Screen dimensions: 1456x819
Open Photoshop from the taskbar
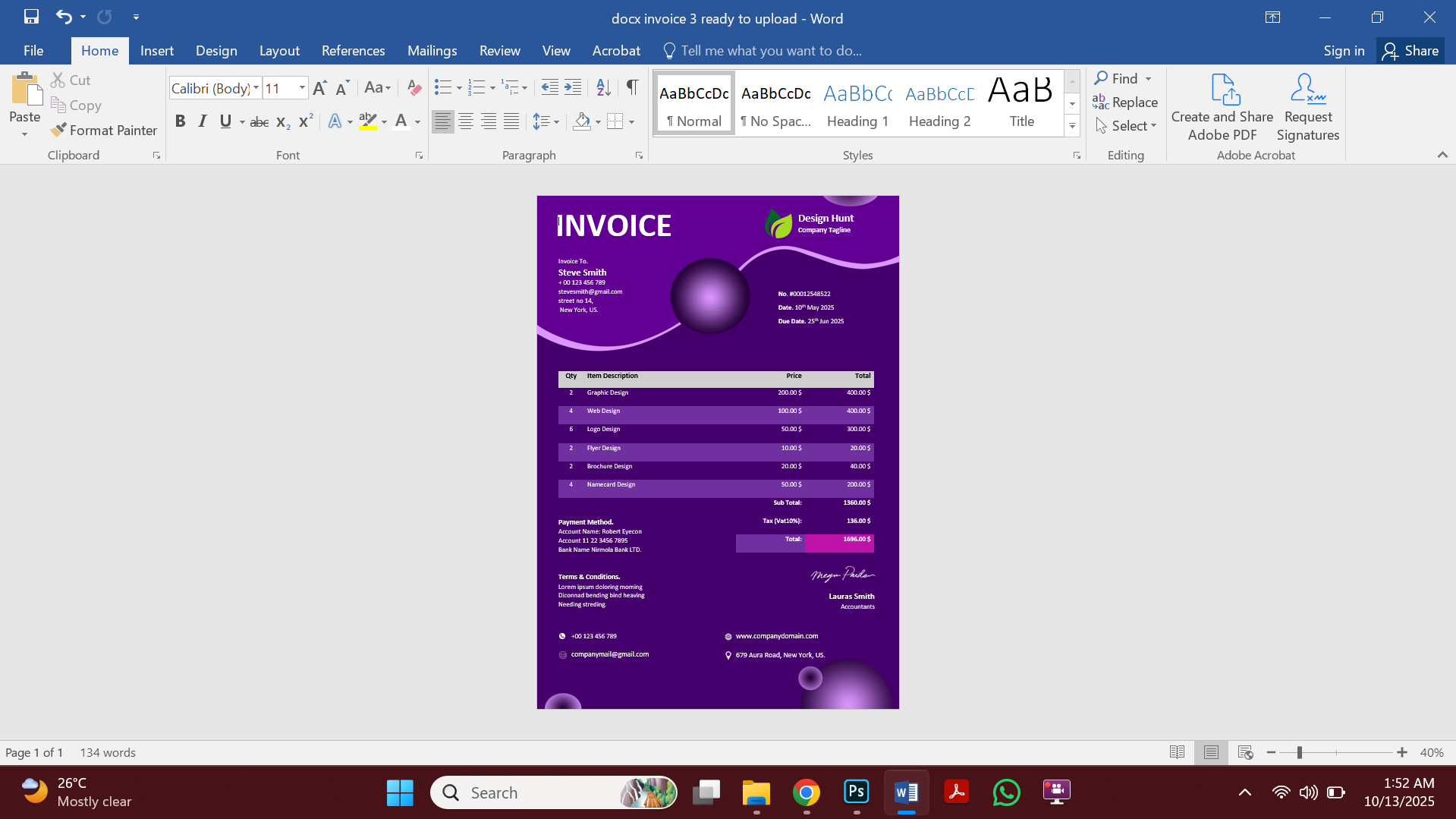[856, 792]
